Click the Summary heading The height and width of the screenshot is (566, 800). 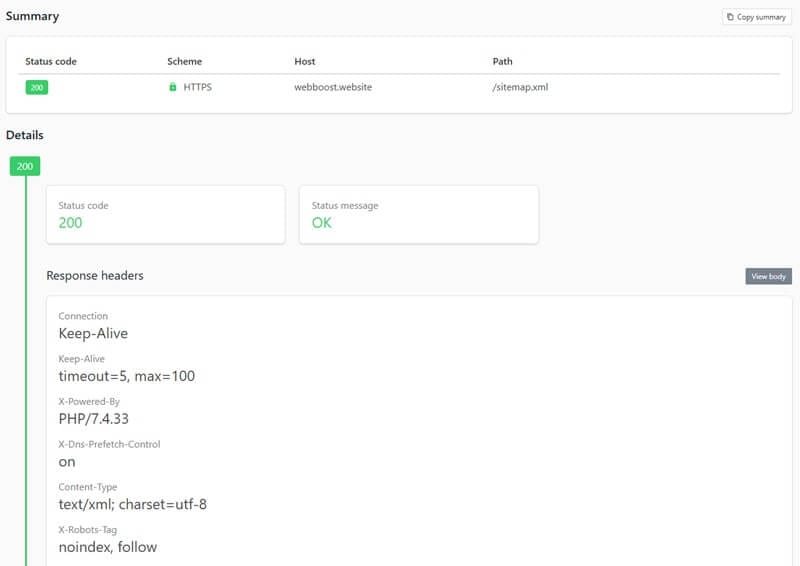point(32,16)
